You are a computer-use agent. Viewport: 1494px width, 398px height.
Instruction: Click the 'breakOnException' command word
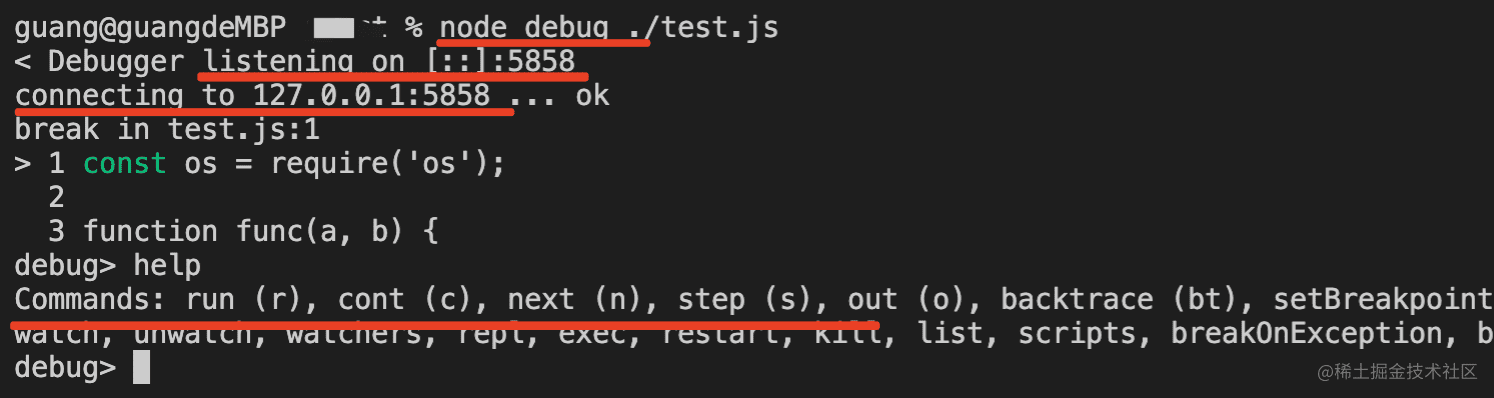(1306, 334)
